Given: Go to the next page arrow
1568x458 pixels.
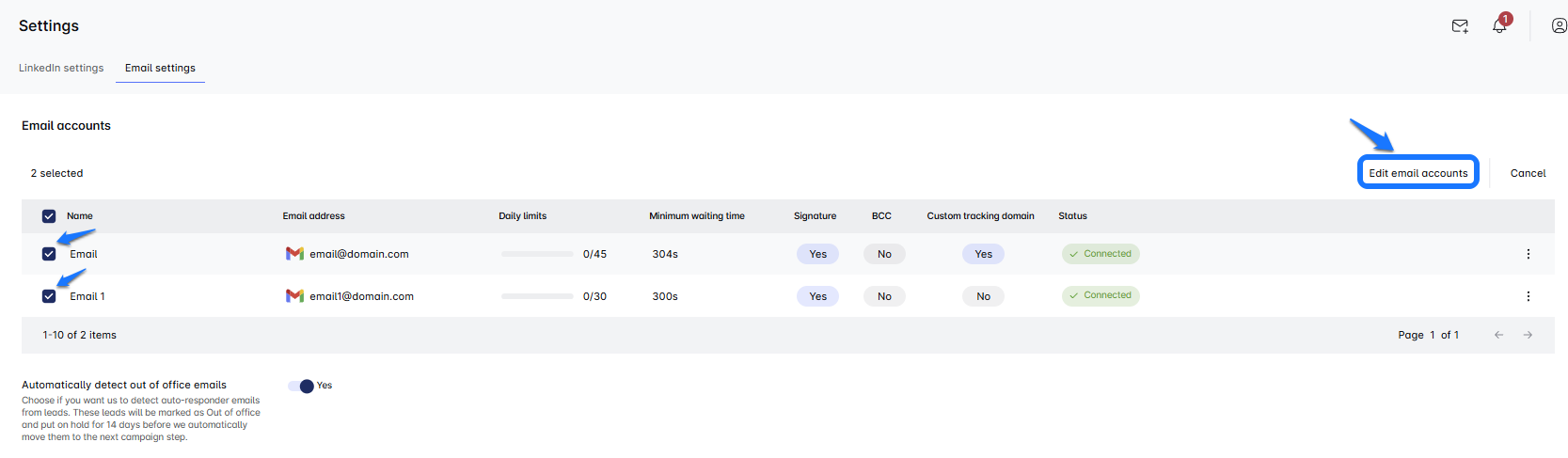Looking at the screenshot, I should click(x=1528, y=335).
